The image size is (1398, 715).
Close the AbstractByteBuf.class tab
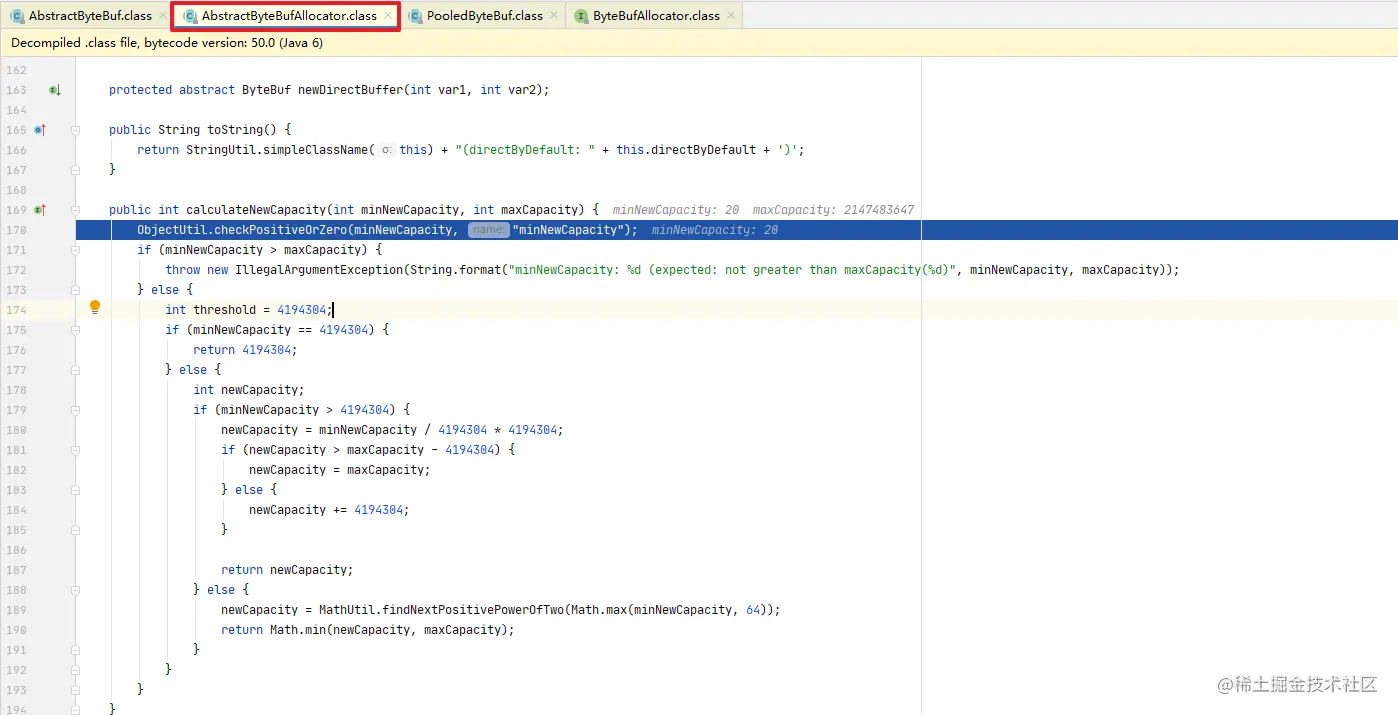pos(163,16)
